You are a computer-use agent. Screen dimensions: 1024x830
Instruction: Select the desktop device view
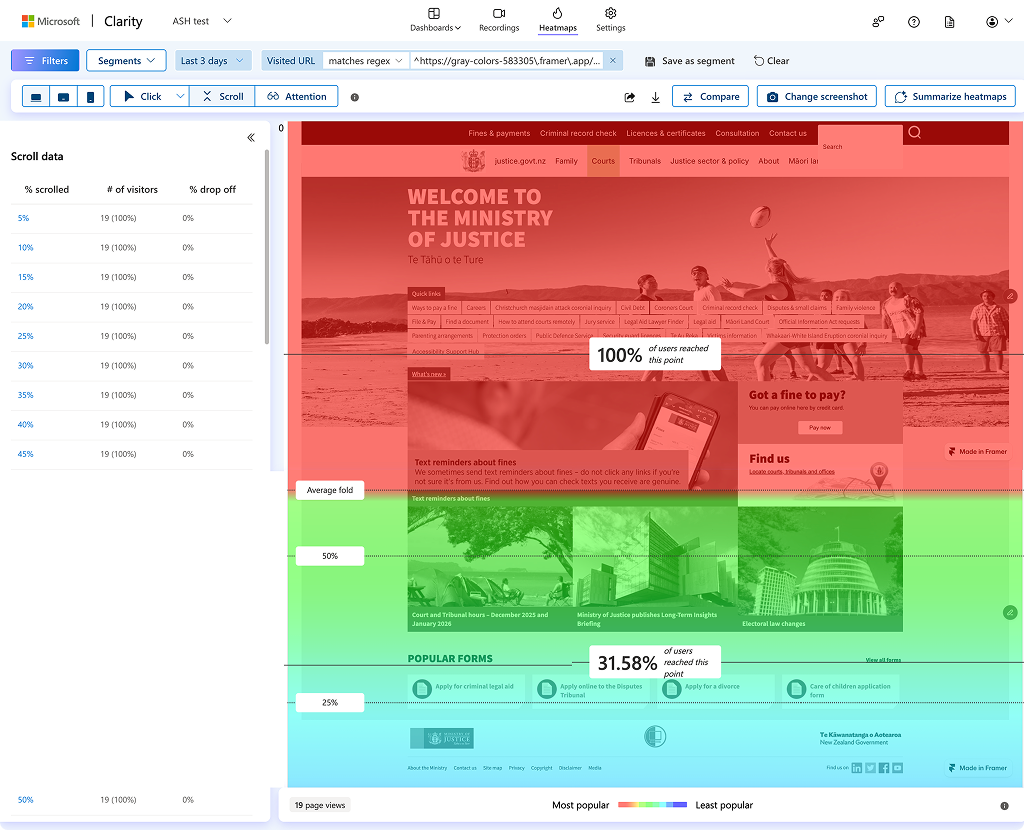tap(36, 97)
